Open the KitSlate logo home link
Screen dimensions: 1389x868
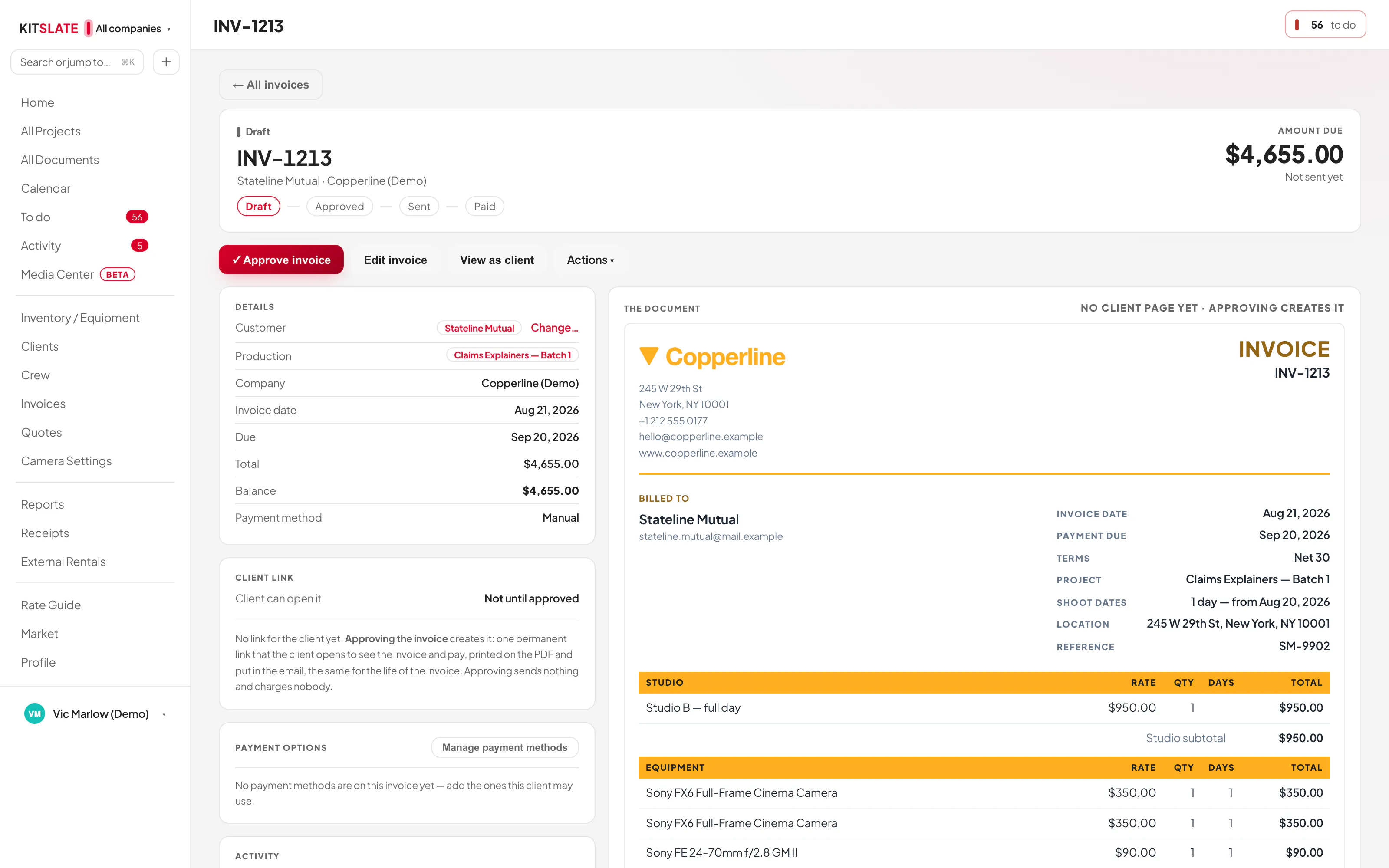[49, 28]
